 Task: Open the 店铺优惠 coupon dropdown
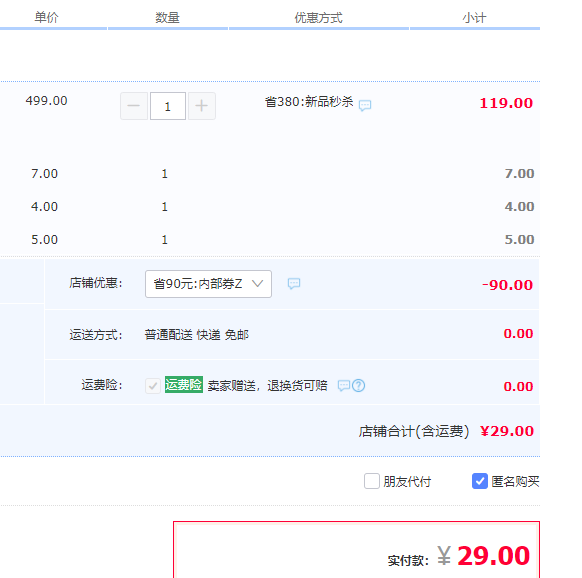208,284
